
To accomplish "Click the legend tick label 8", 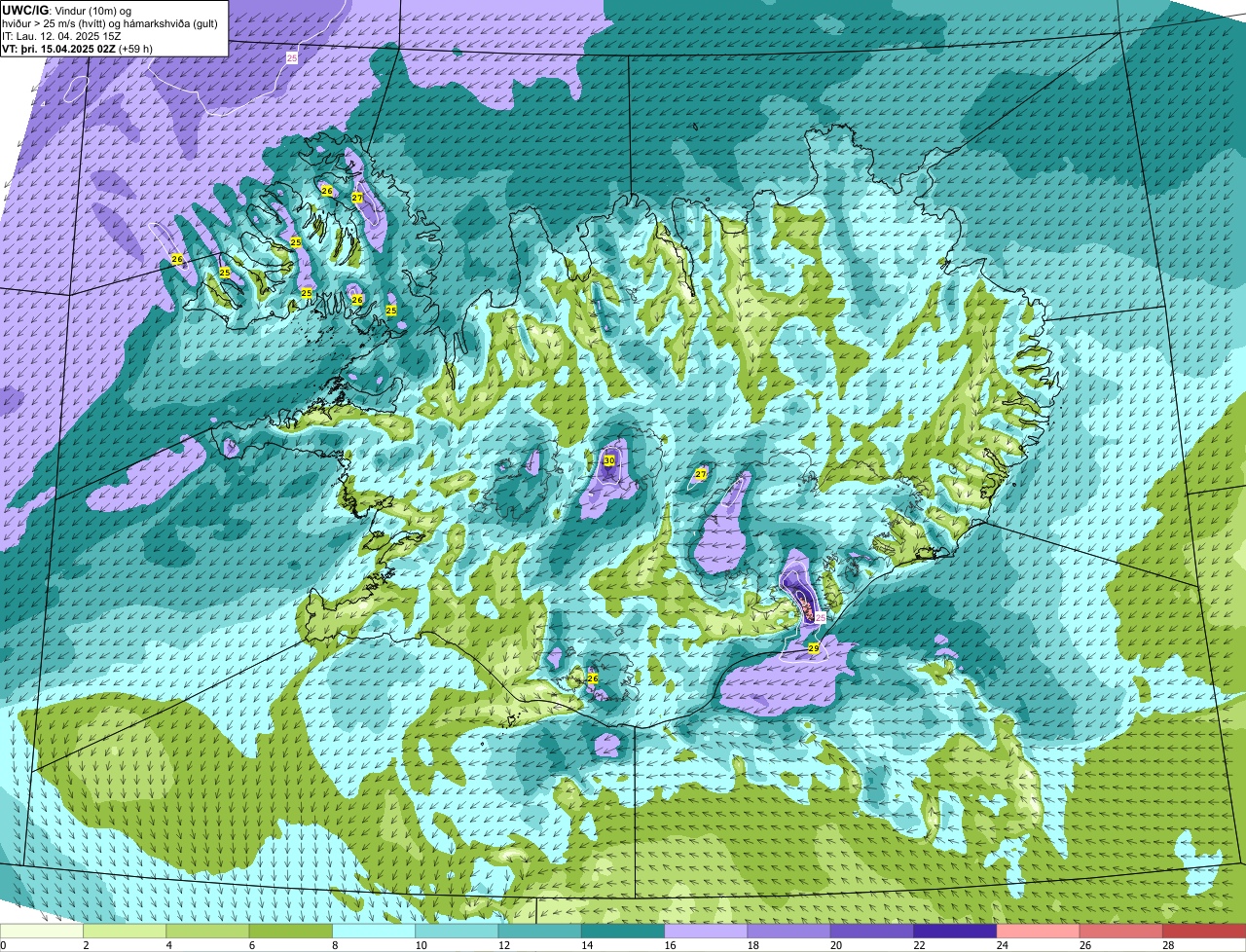I will coord(333,945).
